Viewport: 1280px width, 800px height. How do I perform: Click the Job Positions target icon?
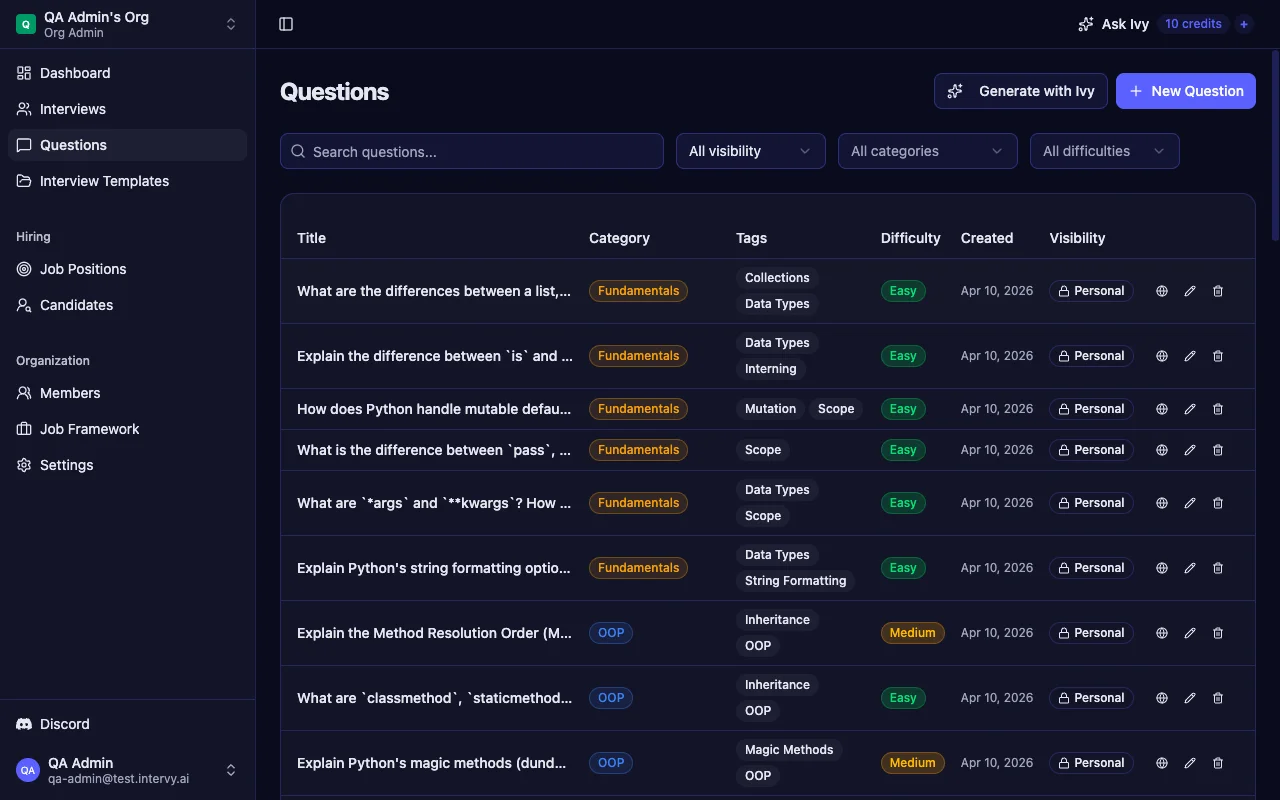click(x=23, y=269)
